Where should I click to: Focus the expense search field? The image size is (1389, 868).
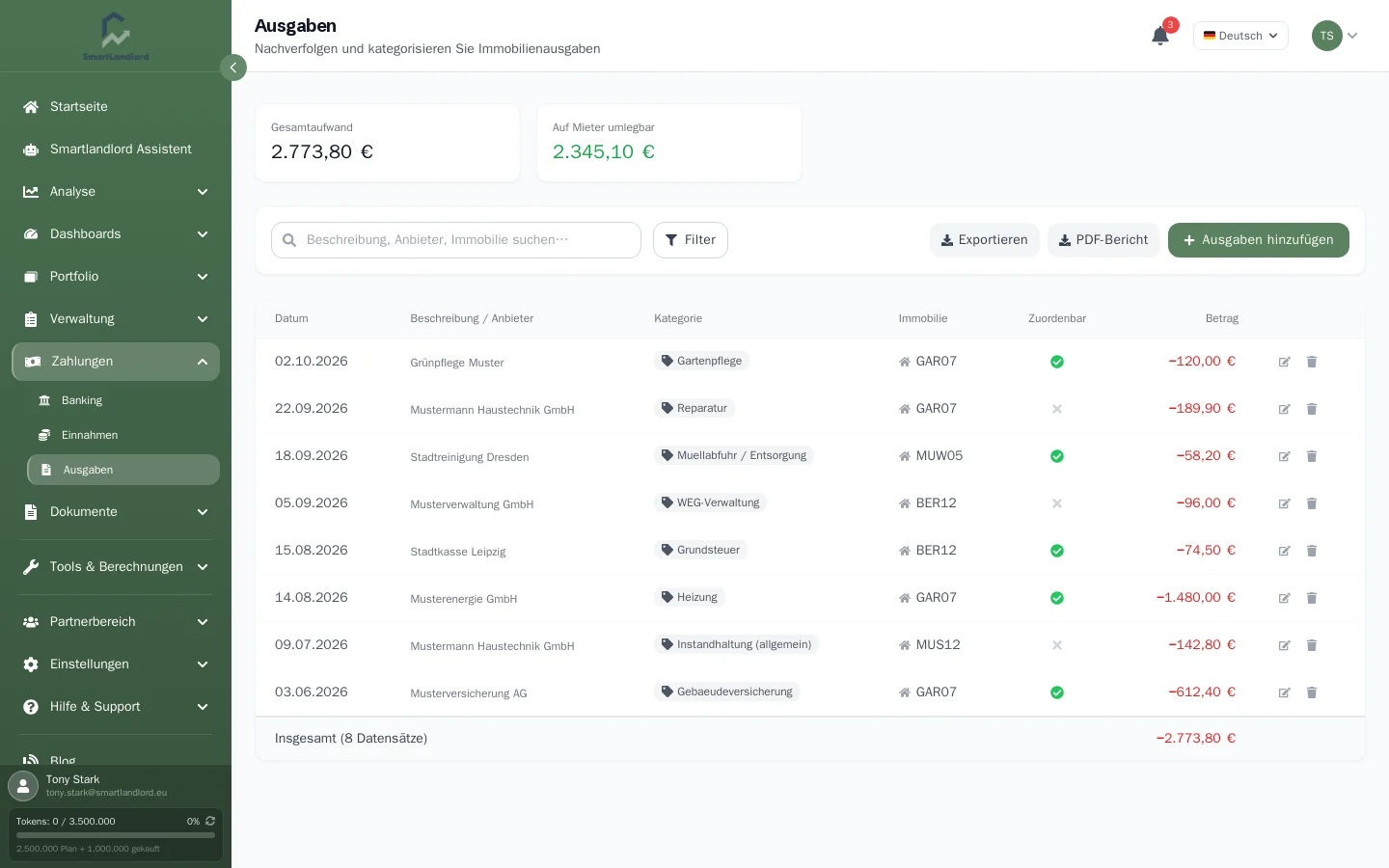click(456, 240)
